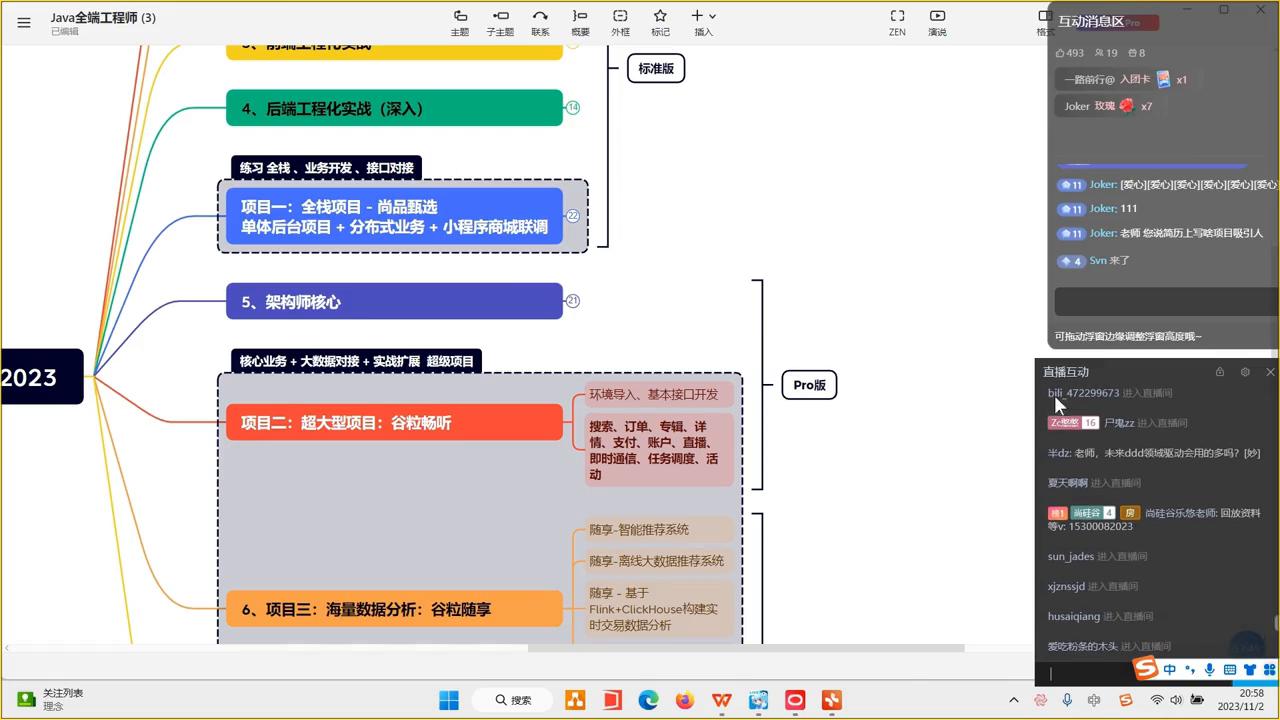Create a relationship line with the 联系 icon
1280x720 pixels.
pyautogui.click(x=540, y=22)
